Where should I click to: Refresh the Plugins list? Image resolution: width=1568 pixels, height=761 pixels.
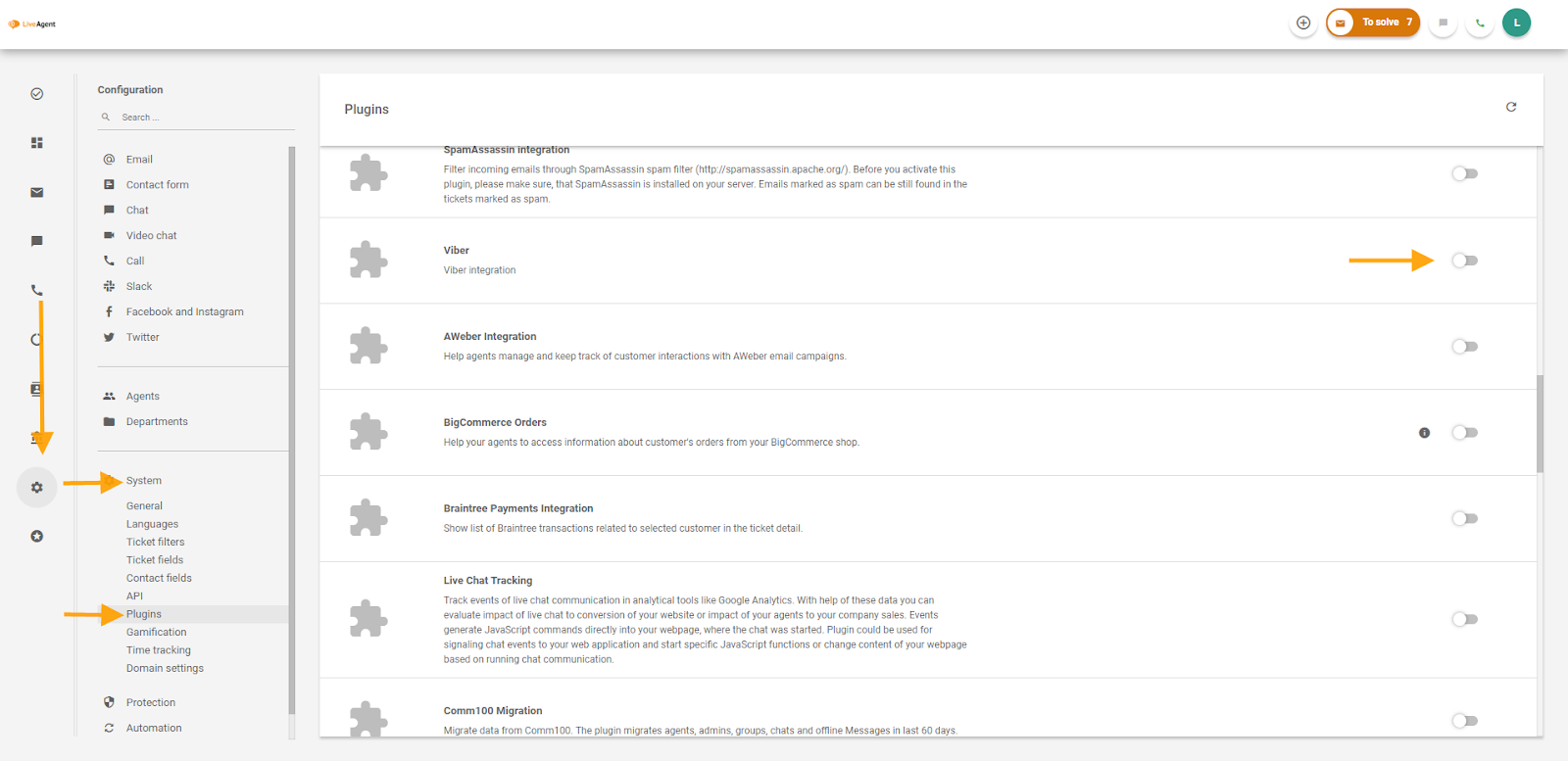point(1511,107)
